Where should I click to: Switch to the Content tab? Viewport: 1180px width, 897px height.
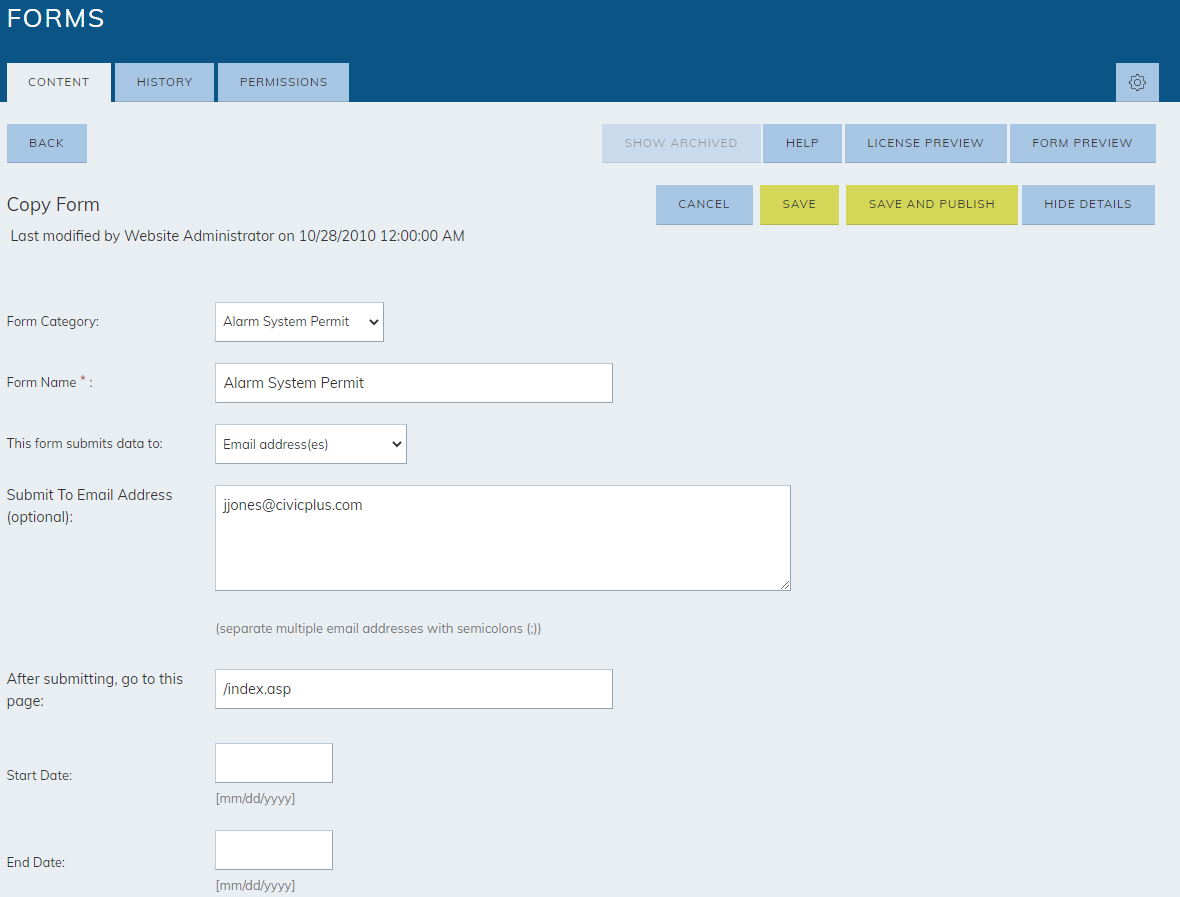[59, 82]
